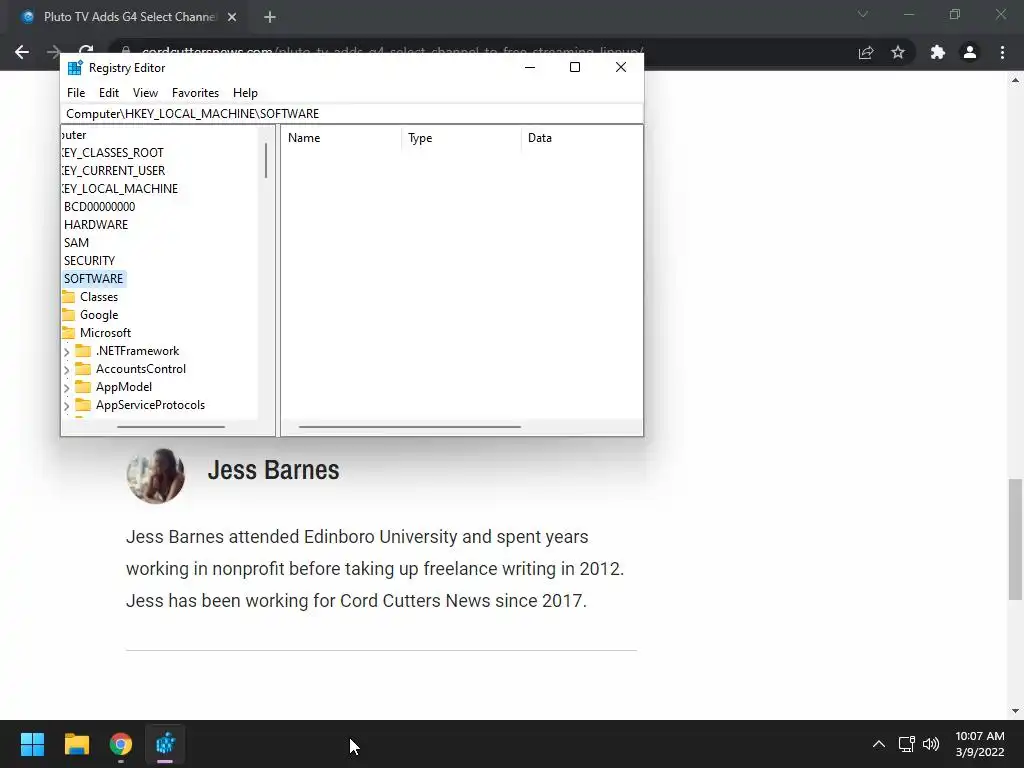Click the .NETFramework folder icon
Viewport: 1024px width, 768px height.
coord(83,351)
